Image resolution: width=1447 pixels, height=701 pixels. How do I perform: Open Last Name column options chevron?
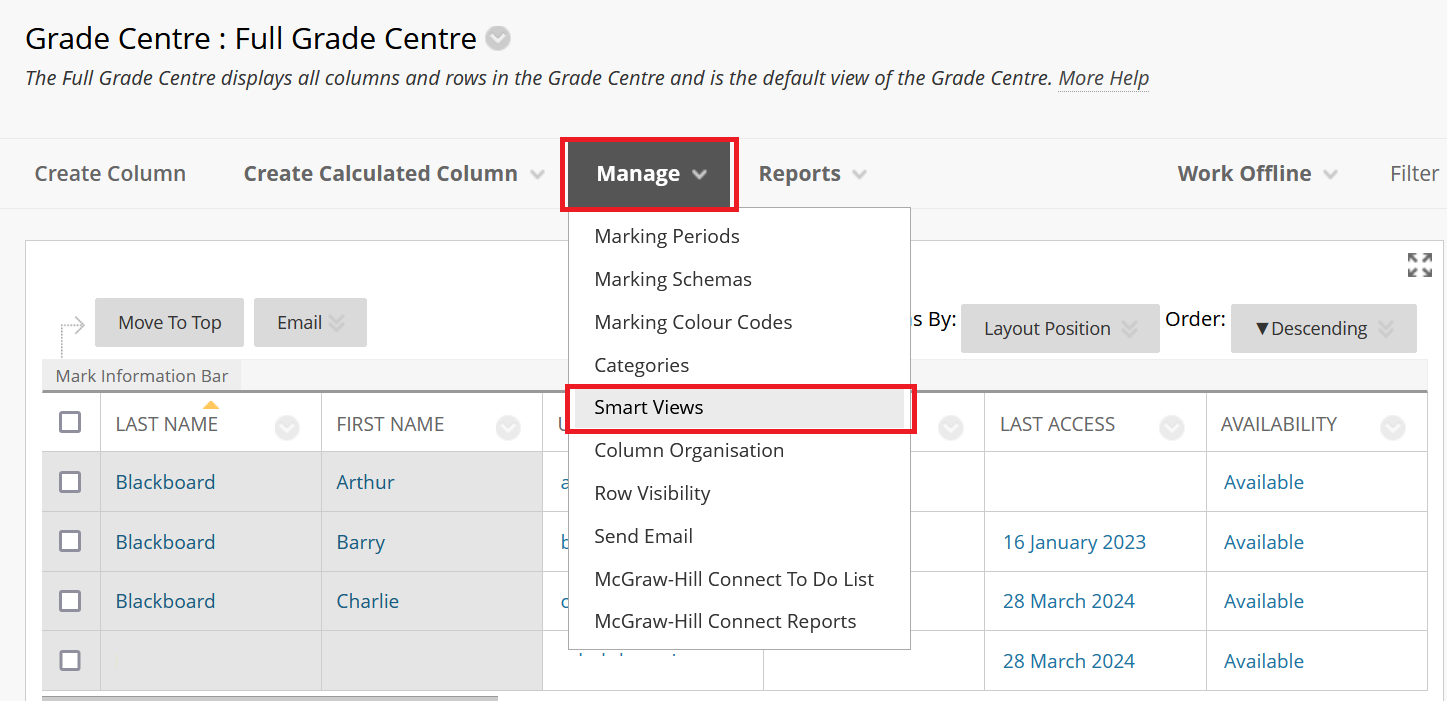[x=287, y=428]
